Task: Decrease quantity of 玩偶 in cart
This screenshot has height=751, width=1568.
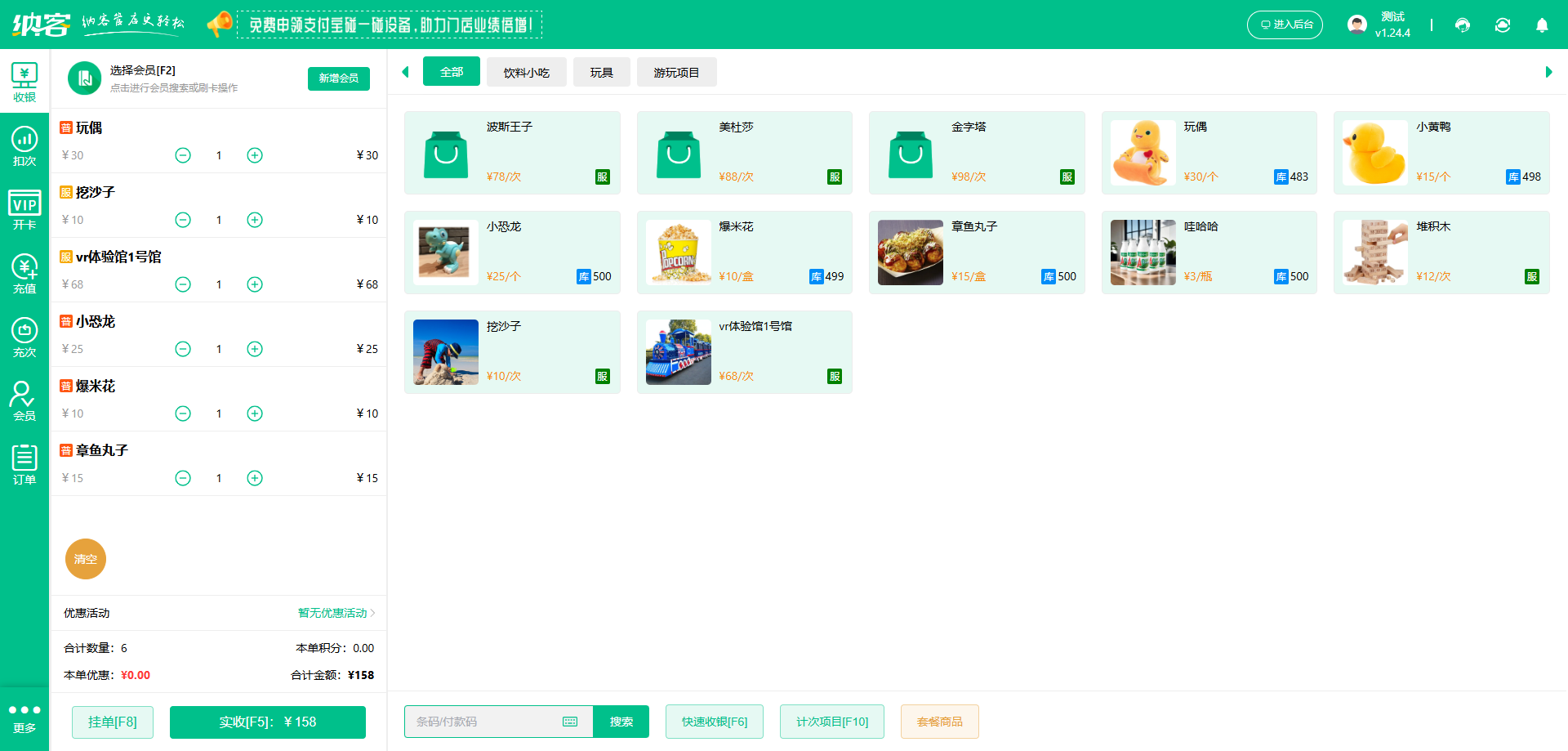Action: point(183,155)
